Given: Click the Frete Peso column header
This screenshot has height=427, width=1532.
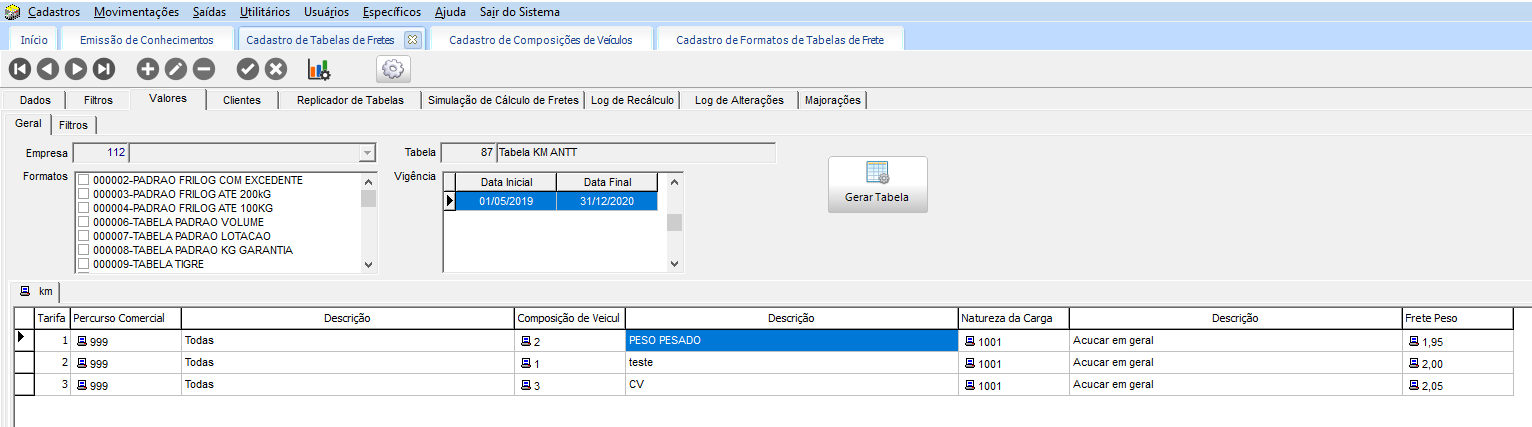Looking at the screenshot, I should coord(1456,318).
